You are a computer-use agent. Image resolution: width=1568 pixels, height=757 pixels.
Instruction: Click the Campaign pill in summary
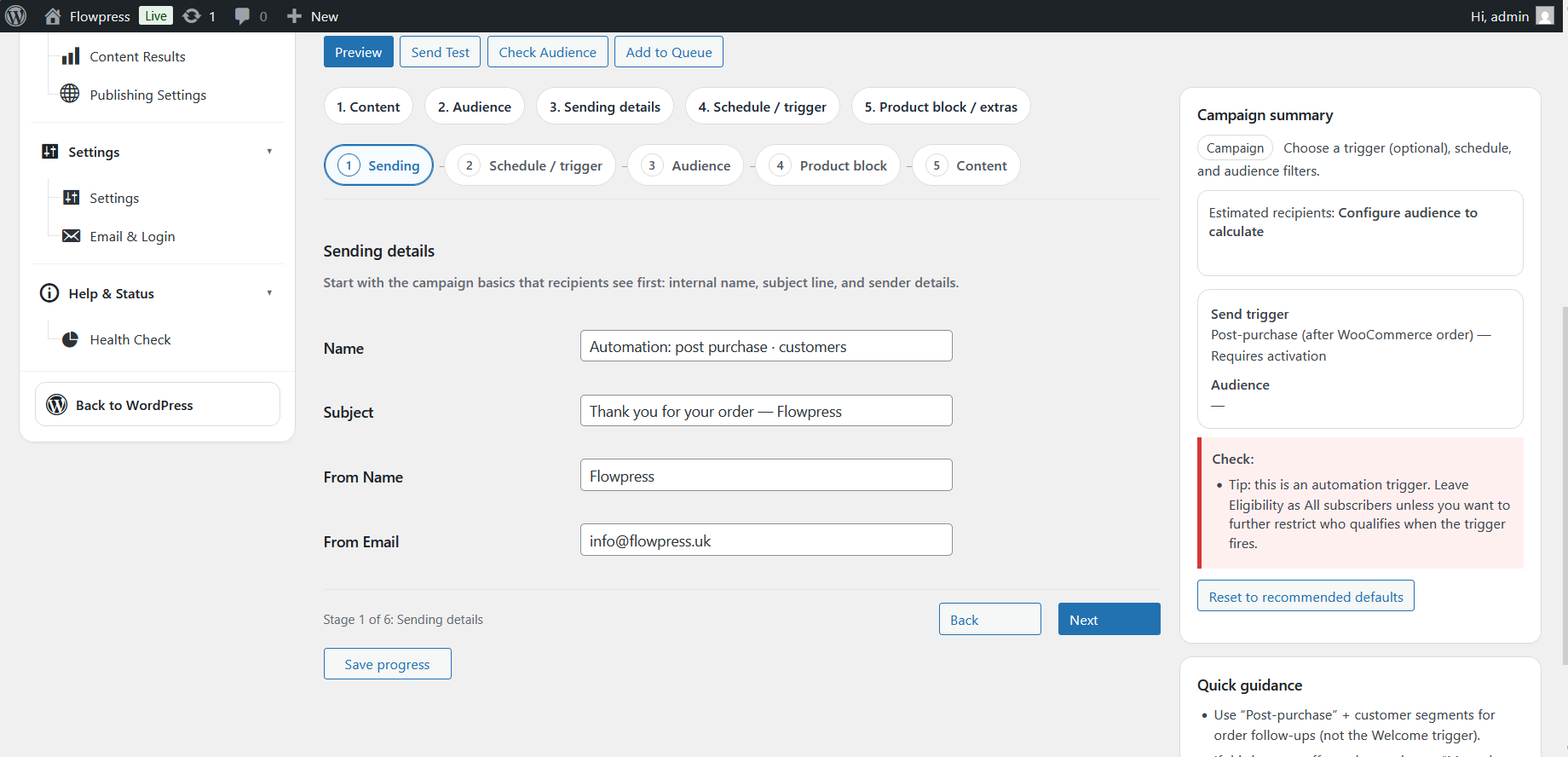coord(1236,147)
